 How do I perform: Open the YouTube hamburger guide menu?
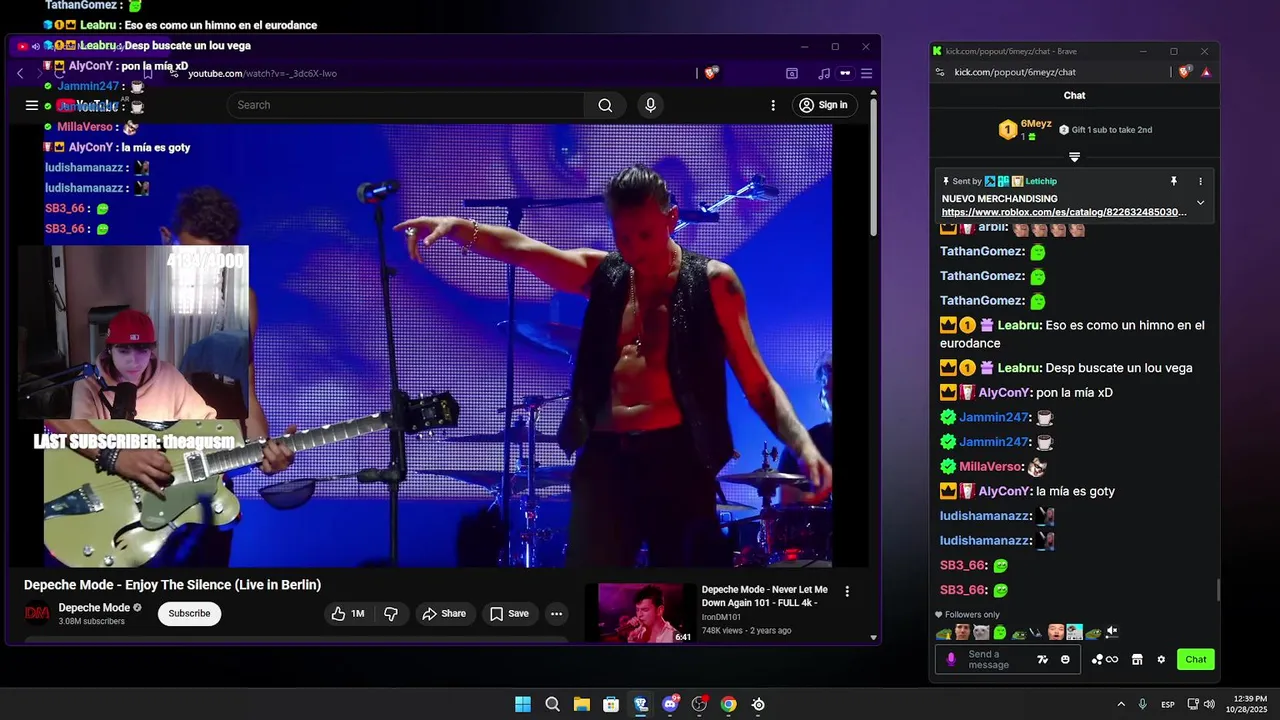[x=32, y=105]
